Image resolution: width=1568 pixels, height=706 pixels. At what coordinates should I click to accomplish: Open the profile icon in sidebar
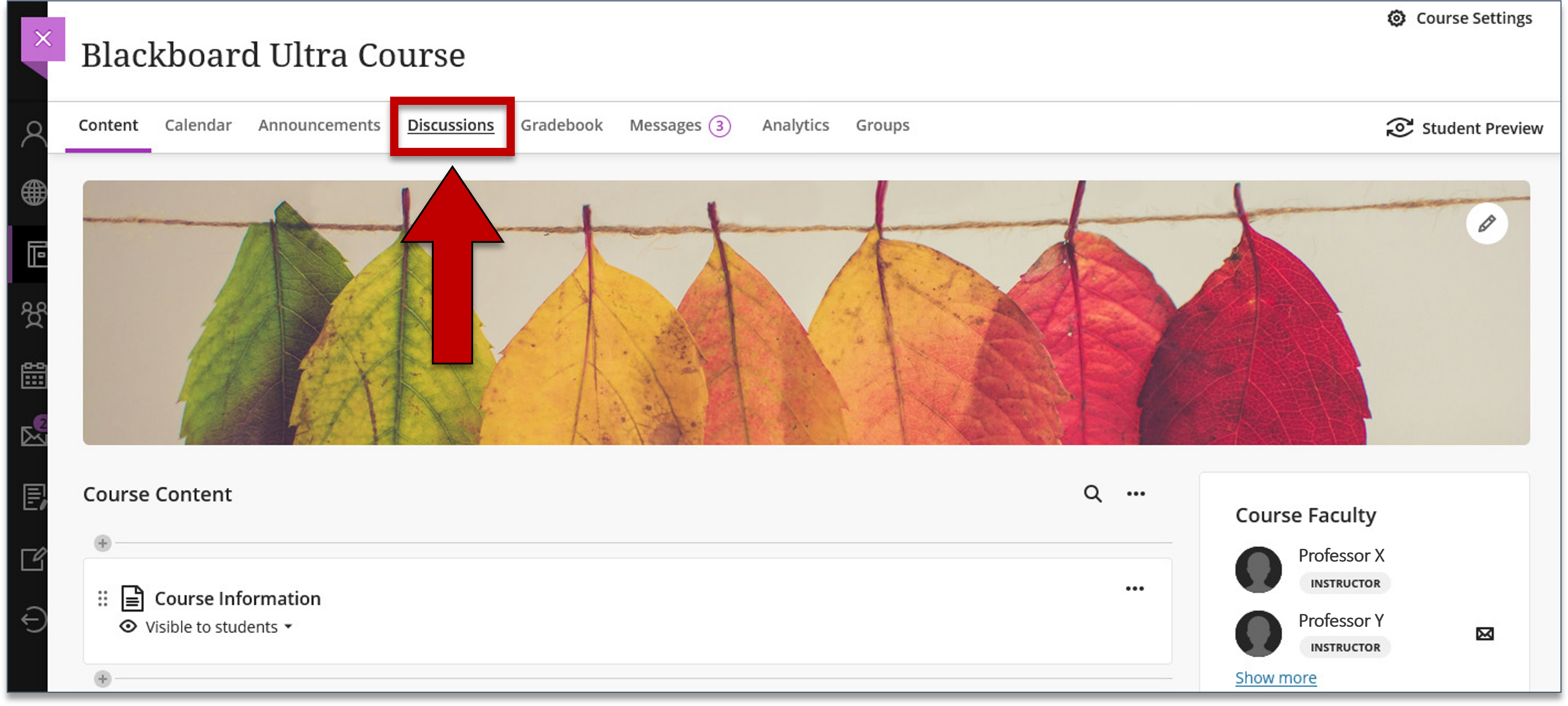(33, 134)
